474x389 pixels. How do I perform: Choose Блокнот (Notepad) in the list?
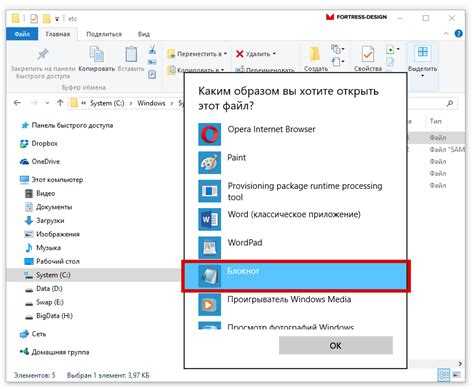click(x=296, y=276)
